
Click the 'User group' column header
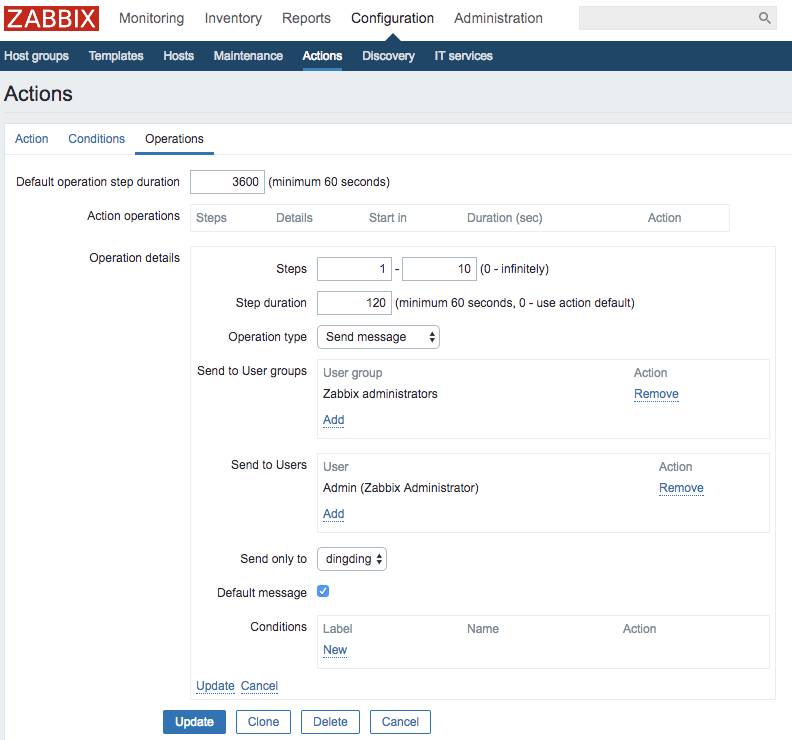click(353, 373)
